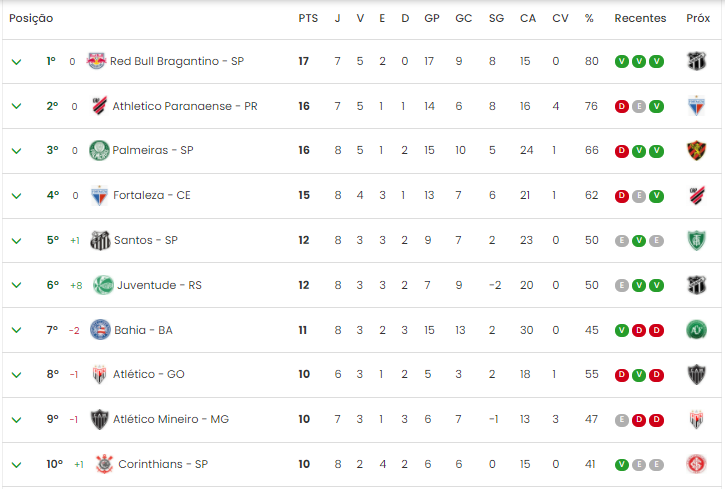Sort table by SG column header
Viewport: 725px width, 489px height.
point(496,18)
